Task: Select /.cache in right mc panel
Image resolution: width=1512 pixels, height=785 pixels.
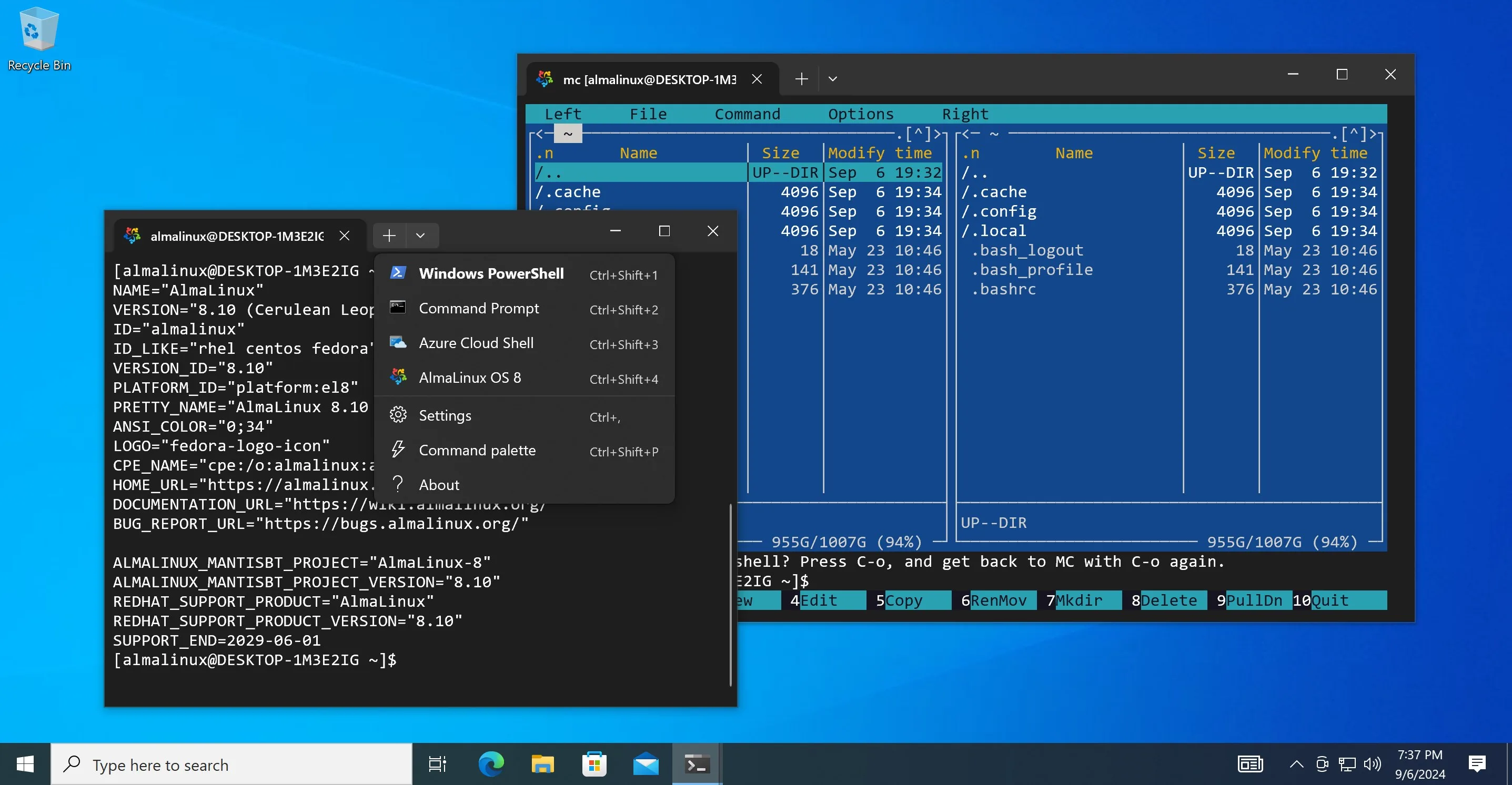Action: pyautogui.click(x=1169, y=192)
